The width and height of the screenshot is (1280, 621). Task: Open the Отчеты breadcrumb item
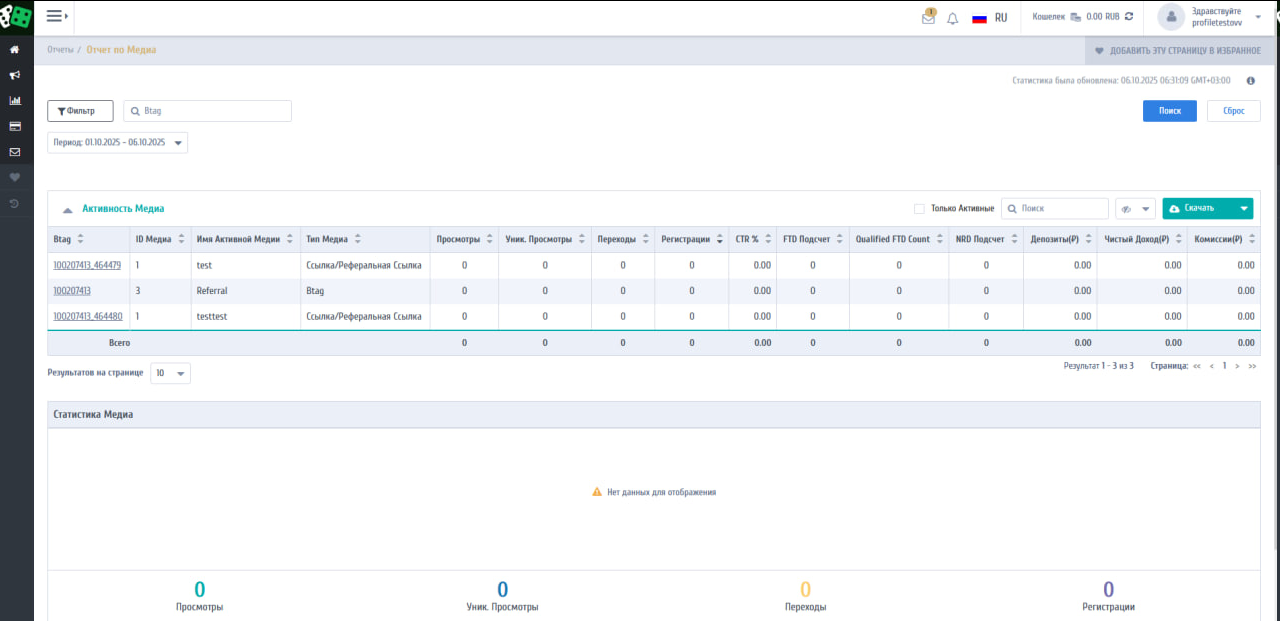pyautogui.click(x=60, y=50)
